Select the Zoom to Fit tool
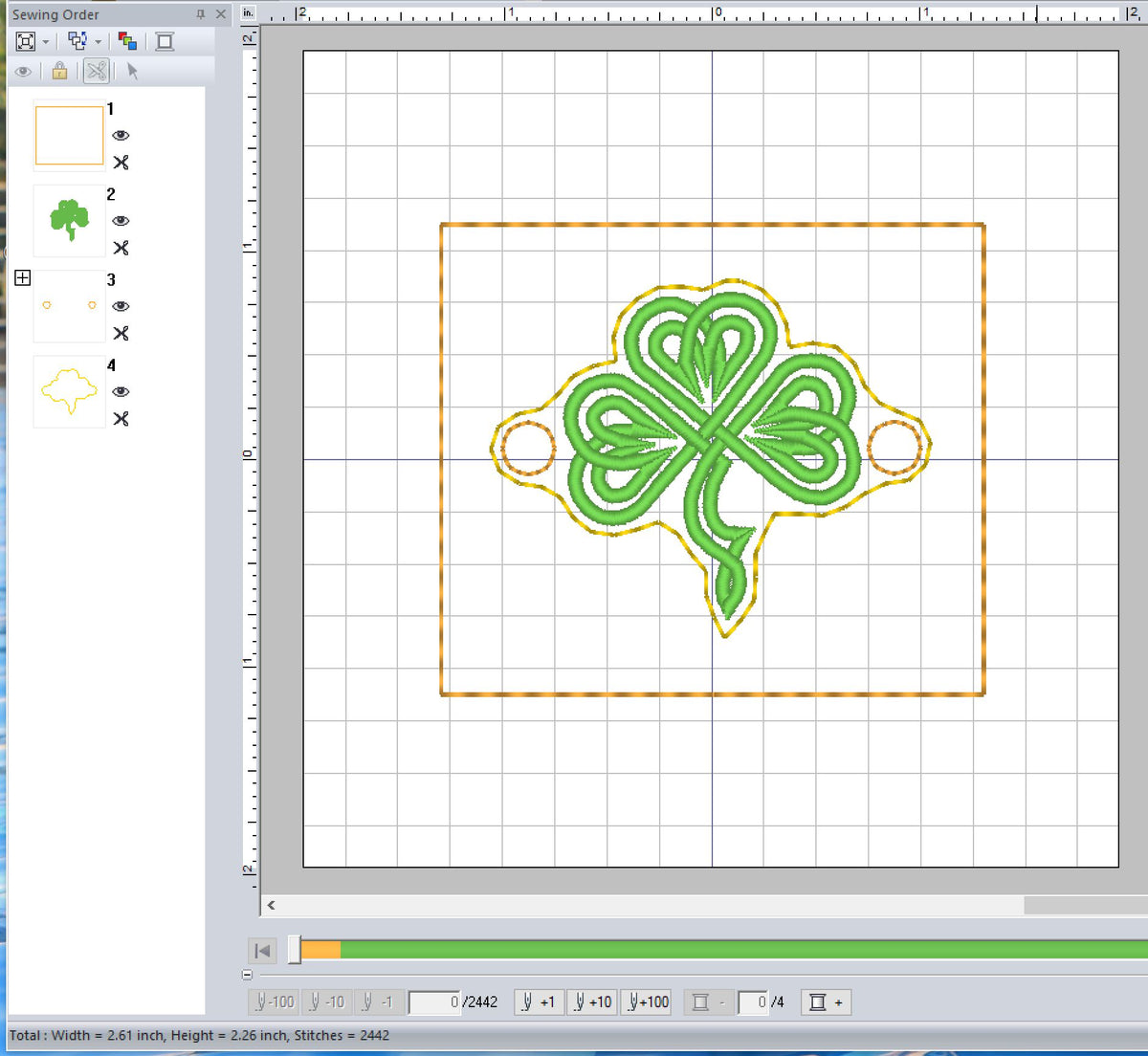1148x1056 pixels. coord(25,41)
